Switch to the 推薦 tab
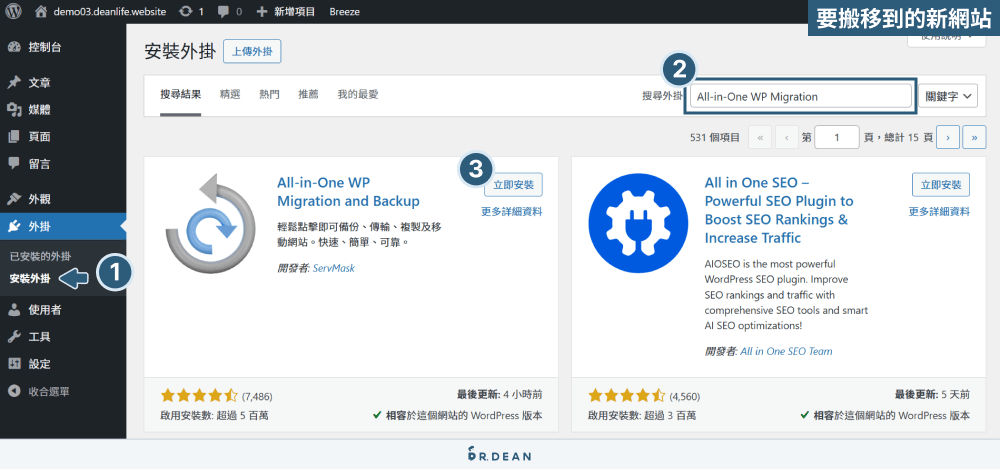 [309, 94]
